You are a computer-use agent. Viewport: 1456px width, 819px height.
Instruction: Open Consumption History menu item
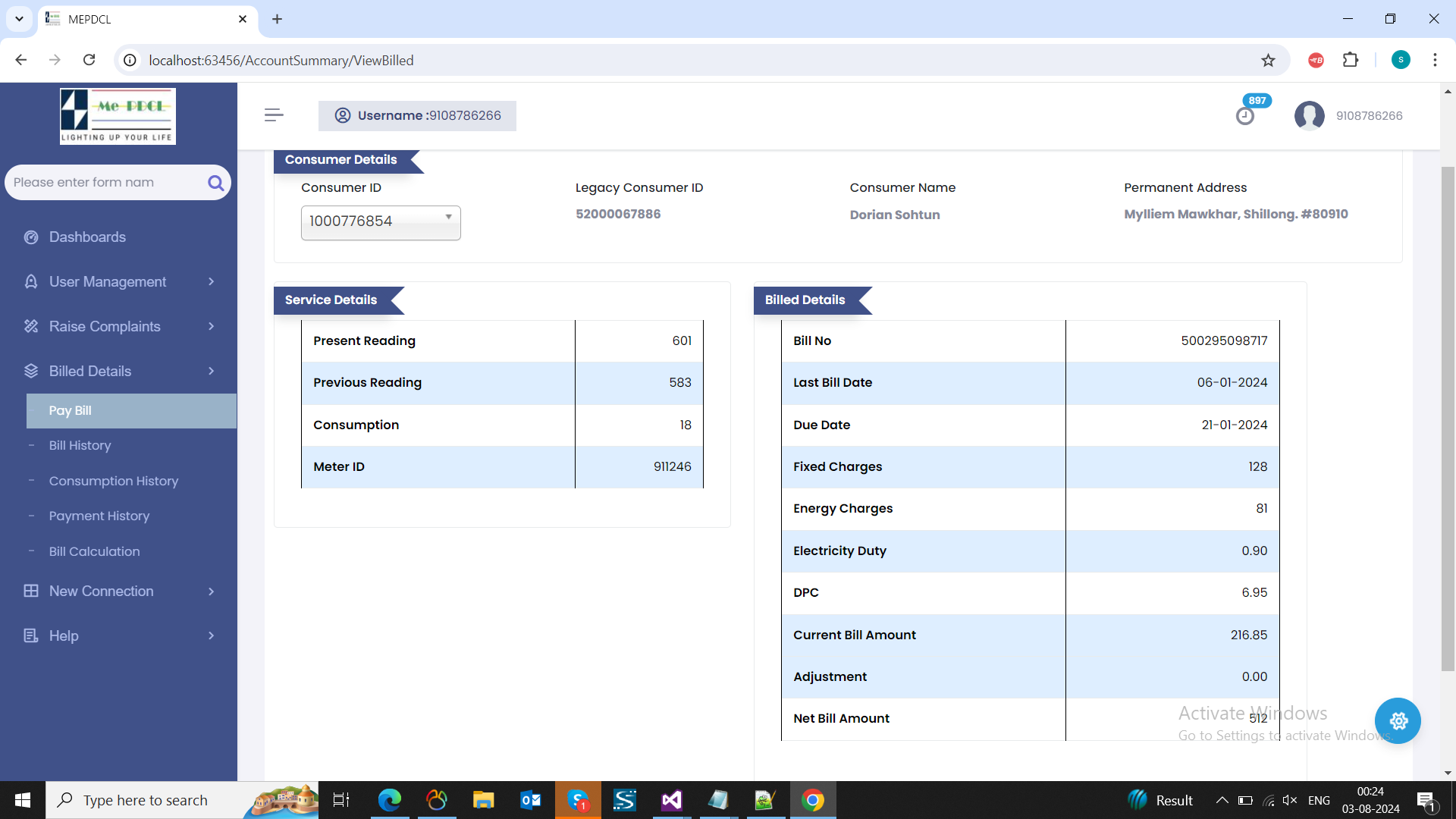point(114,482)
